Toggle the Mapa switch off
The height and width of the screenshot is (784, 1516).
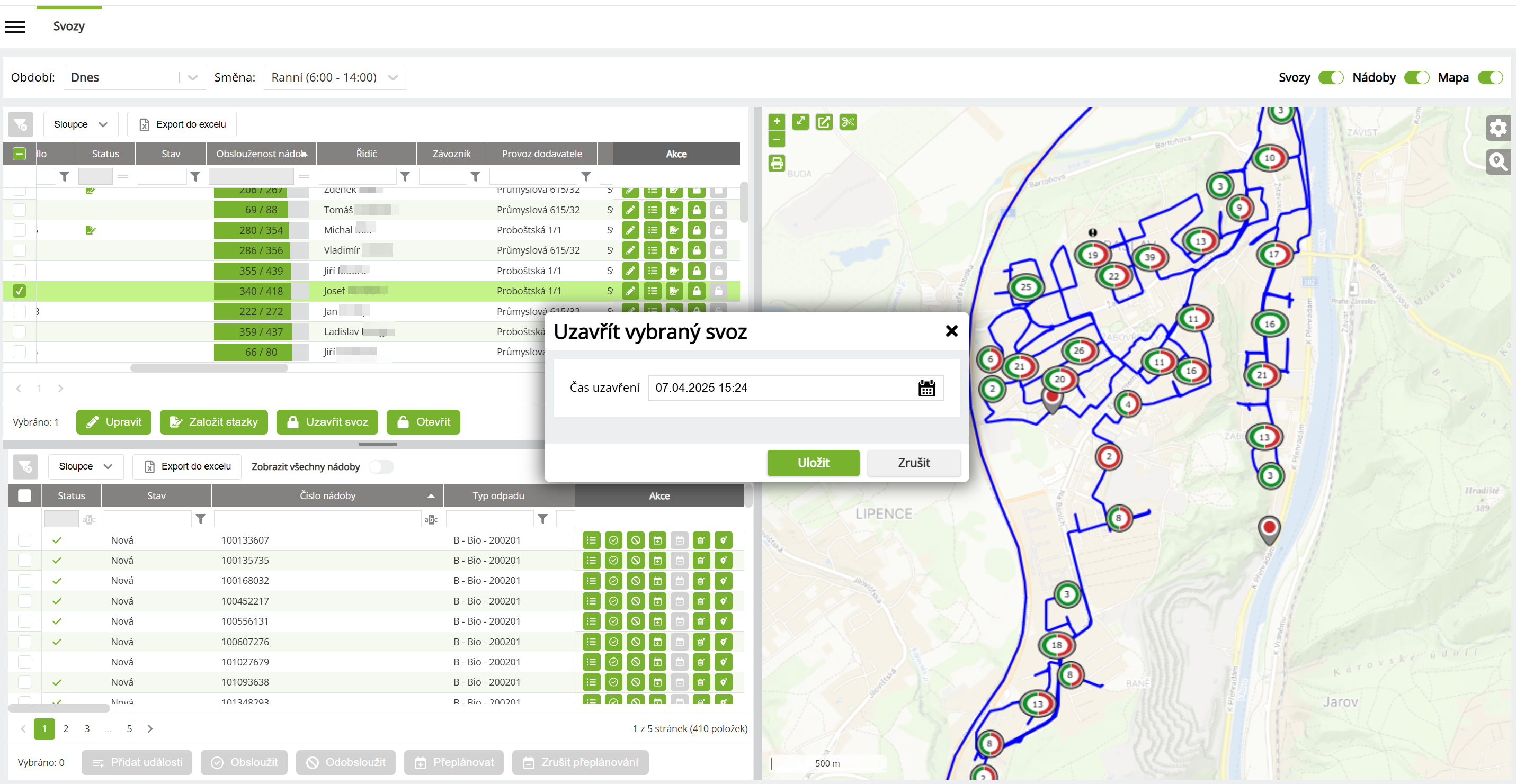tap(1490, 78)
